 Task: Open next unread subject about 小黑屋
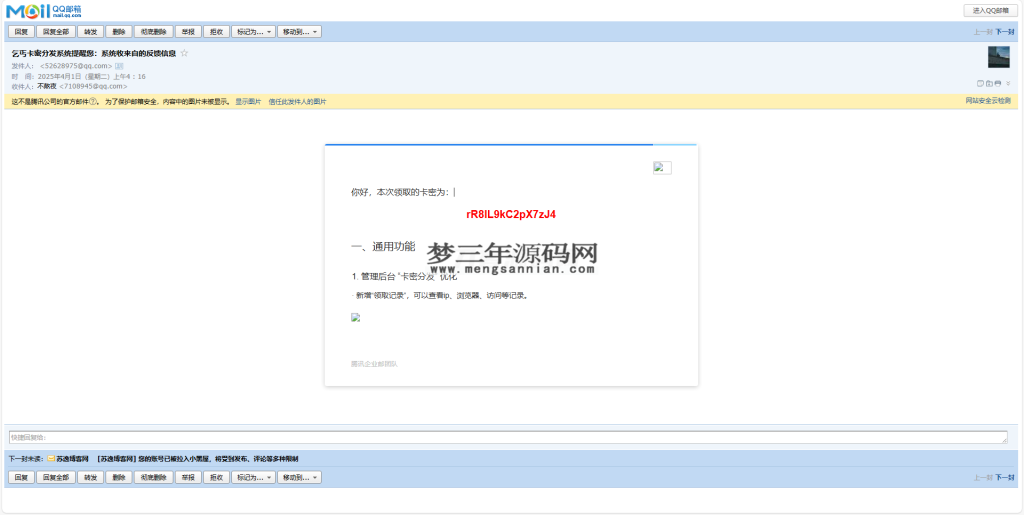click(198, 459)
